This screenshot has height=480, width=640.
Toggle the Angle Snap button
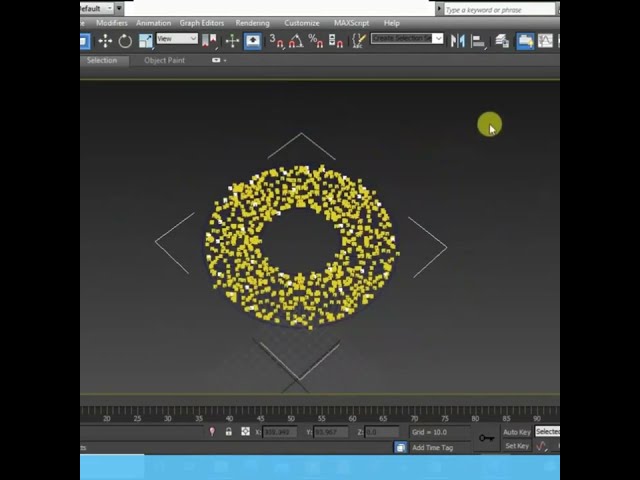click(x=296, y=41)
